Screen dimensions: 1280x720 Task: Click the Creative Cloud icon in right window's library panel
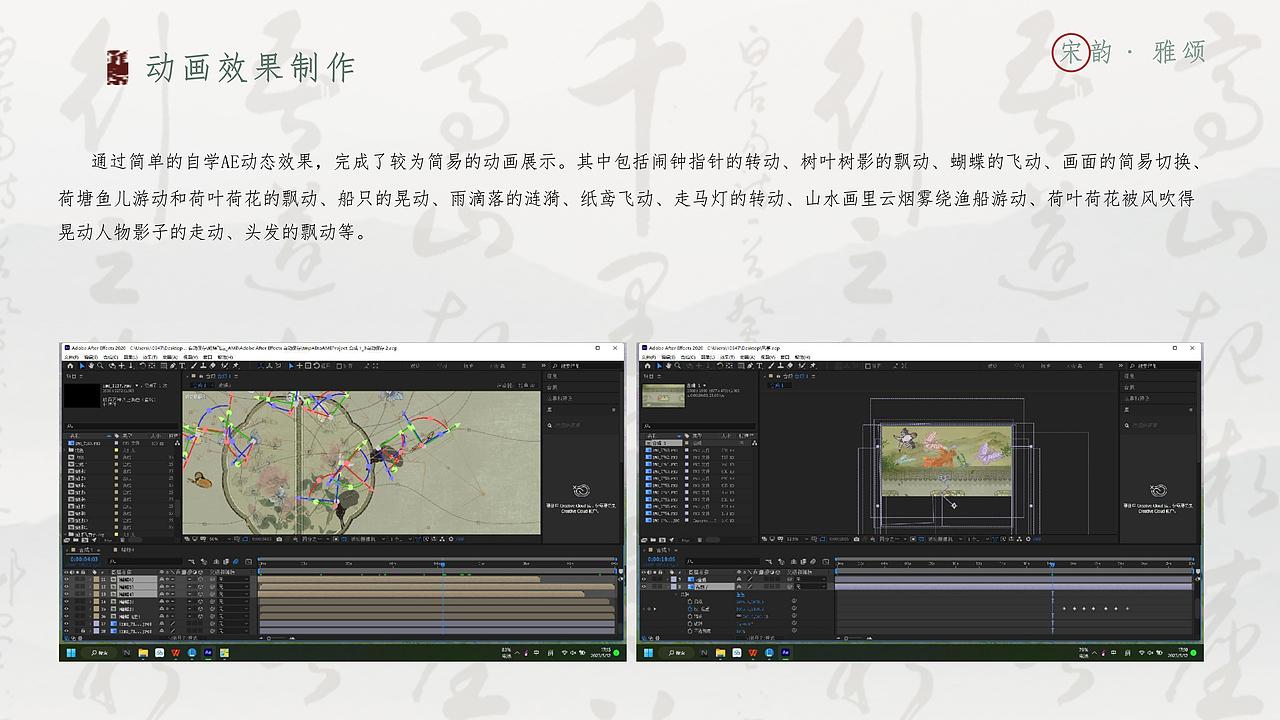[1158, 490]
